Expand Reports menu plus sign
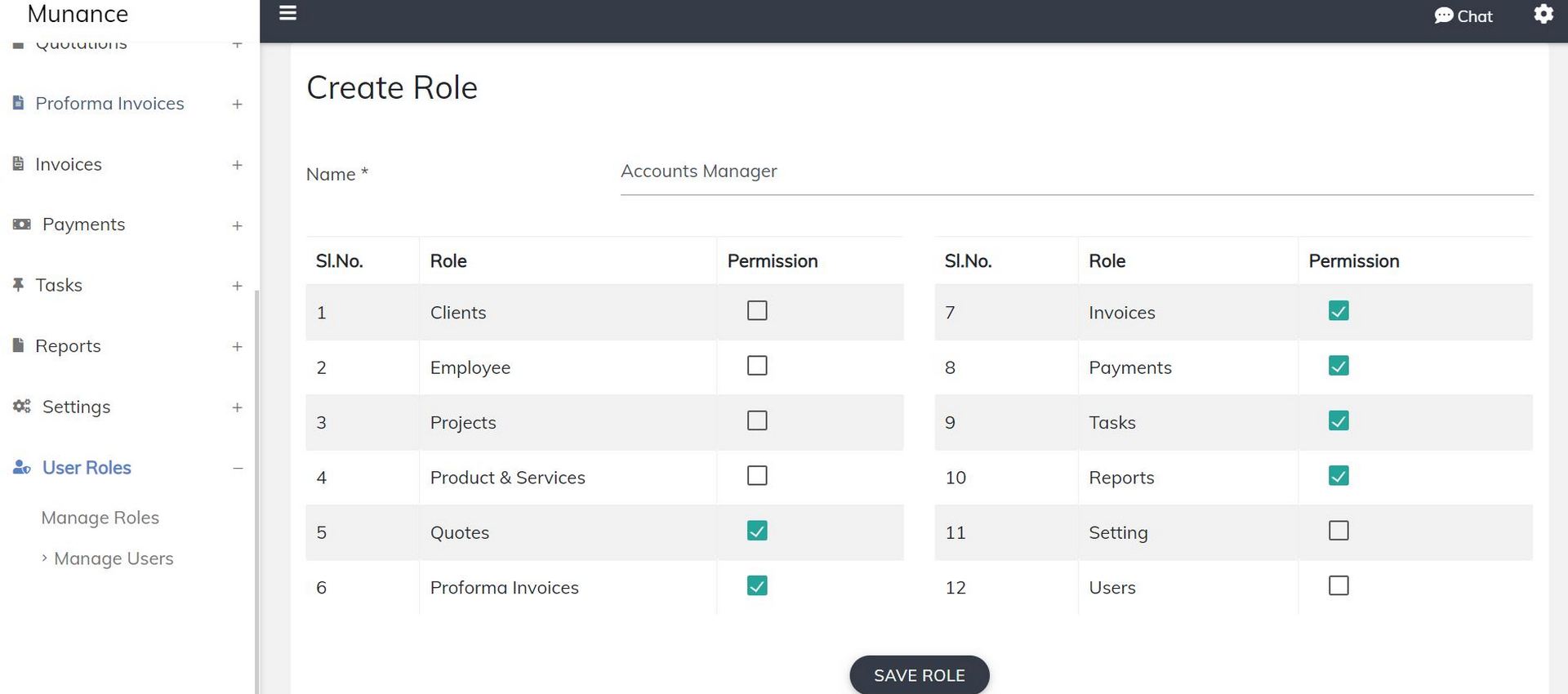Screen dimensions: 1568x694 [x=237, y=347]
